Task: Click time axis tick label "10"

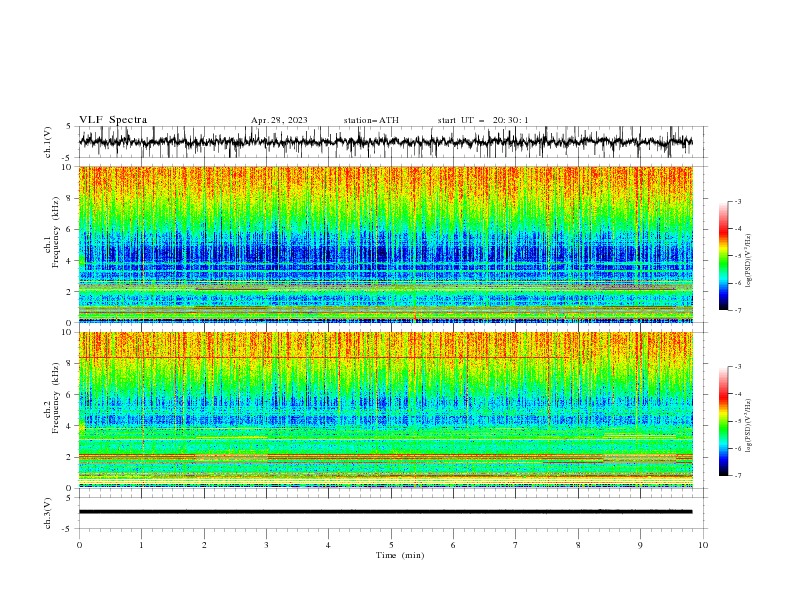Action: (703, 545)
